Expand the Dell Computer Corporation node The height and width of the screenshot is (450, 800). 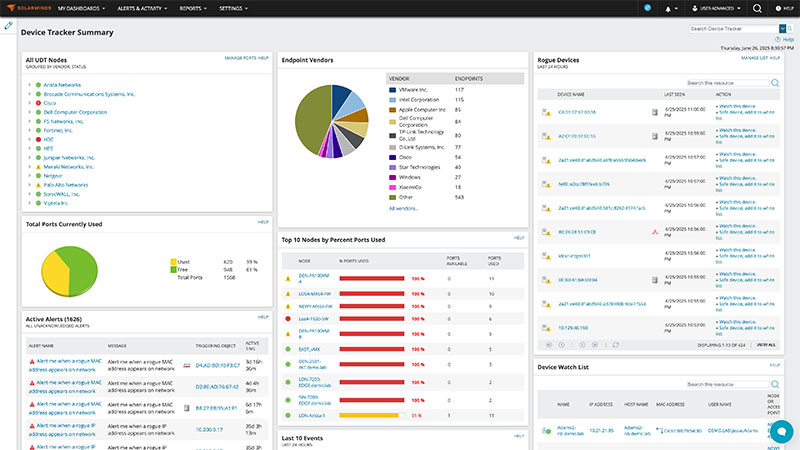tap(30, 112)
